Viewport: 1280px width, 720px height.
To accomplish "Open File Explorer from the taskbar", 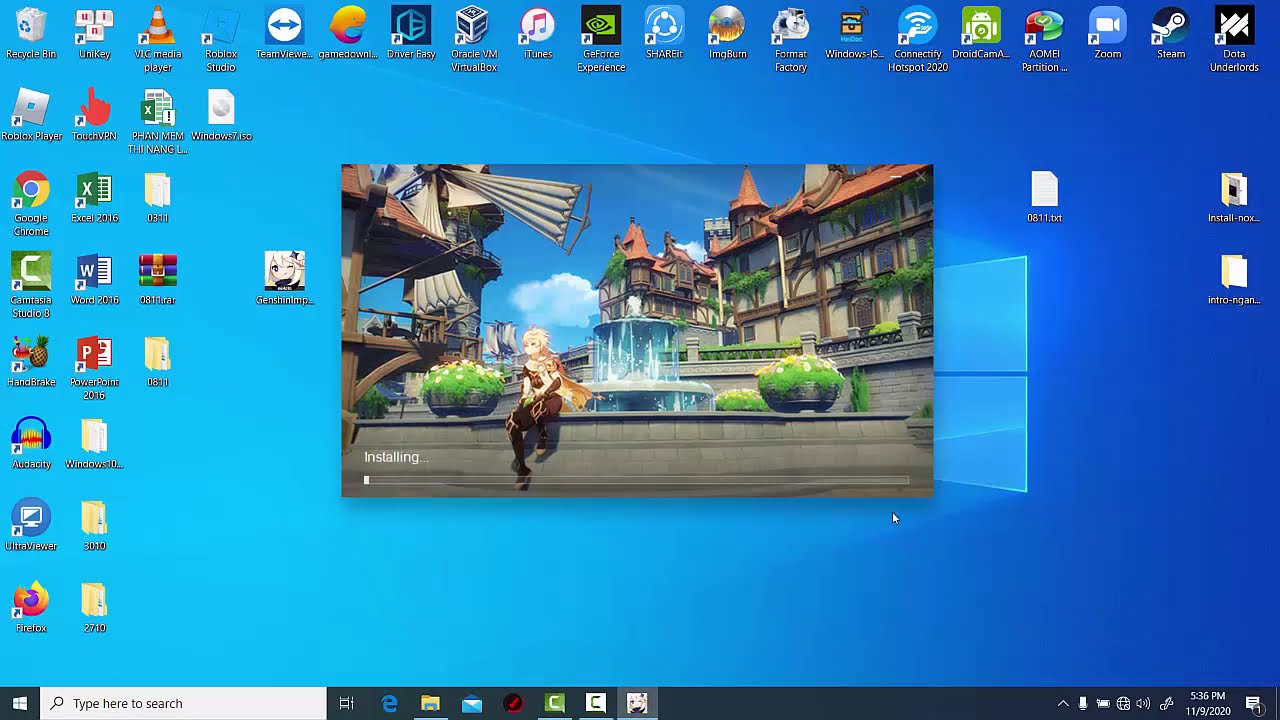I will tap(430, 703).
